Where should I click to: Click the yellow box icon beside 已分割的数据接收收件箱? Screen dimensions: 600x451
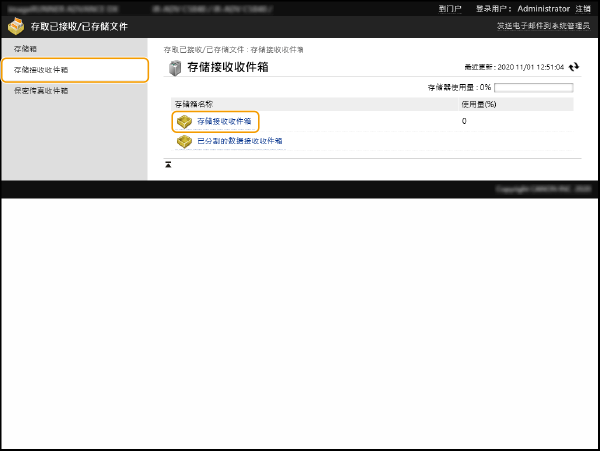point(184,141)
